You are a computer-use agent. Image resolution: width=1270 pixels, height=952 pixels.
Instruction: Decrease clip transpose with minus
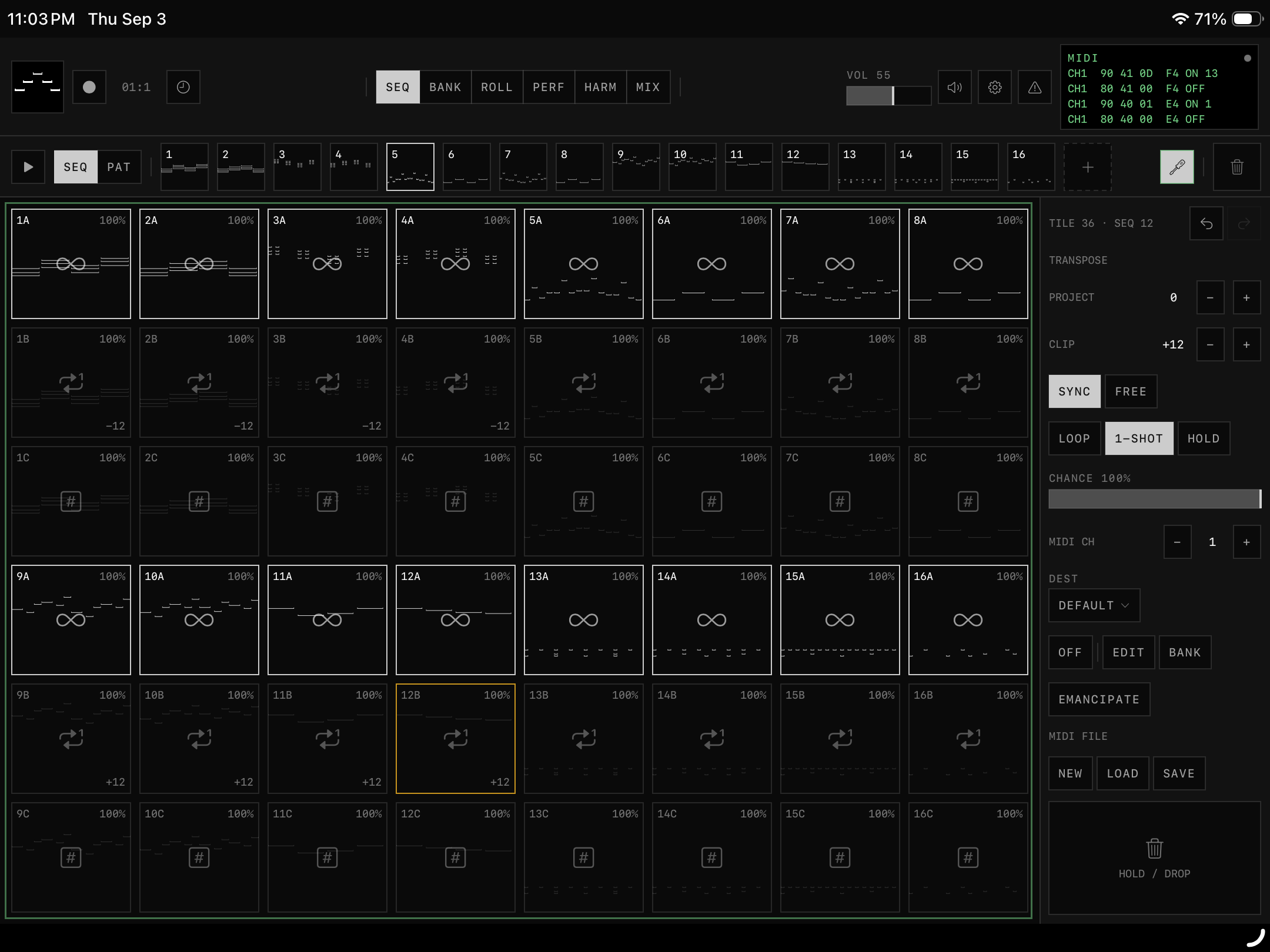coord(1210,344)
